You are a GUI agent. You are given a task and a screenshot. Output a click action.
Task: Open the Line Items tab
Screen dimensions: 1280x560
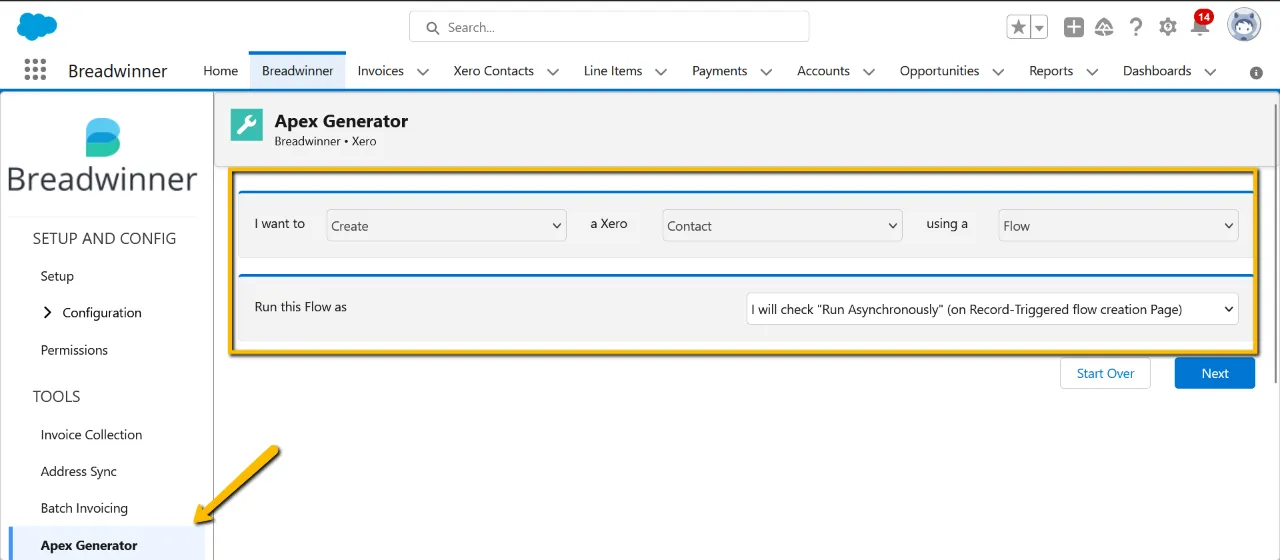(613, 71)
